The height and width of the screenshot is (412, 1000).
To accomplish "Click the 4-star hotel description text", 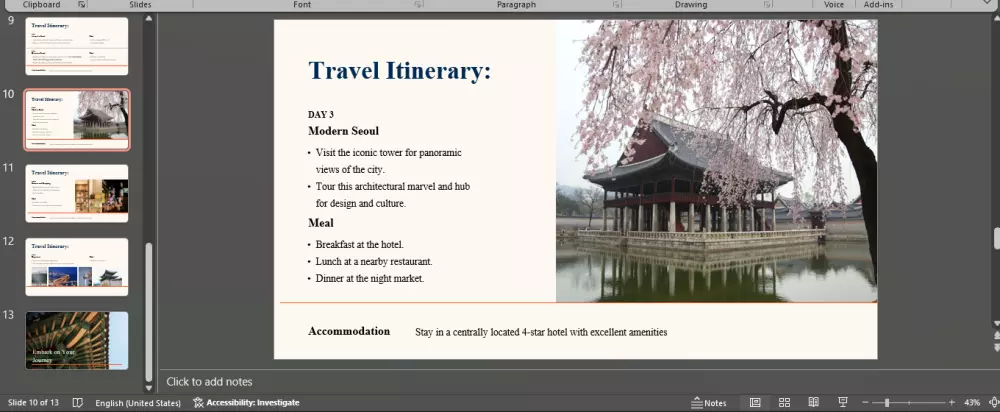I will click(x=541, y=332).
